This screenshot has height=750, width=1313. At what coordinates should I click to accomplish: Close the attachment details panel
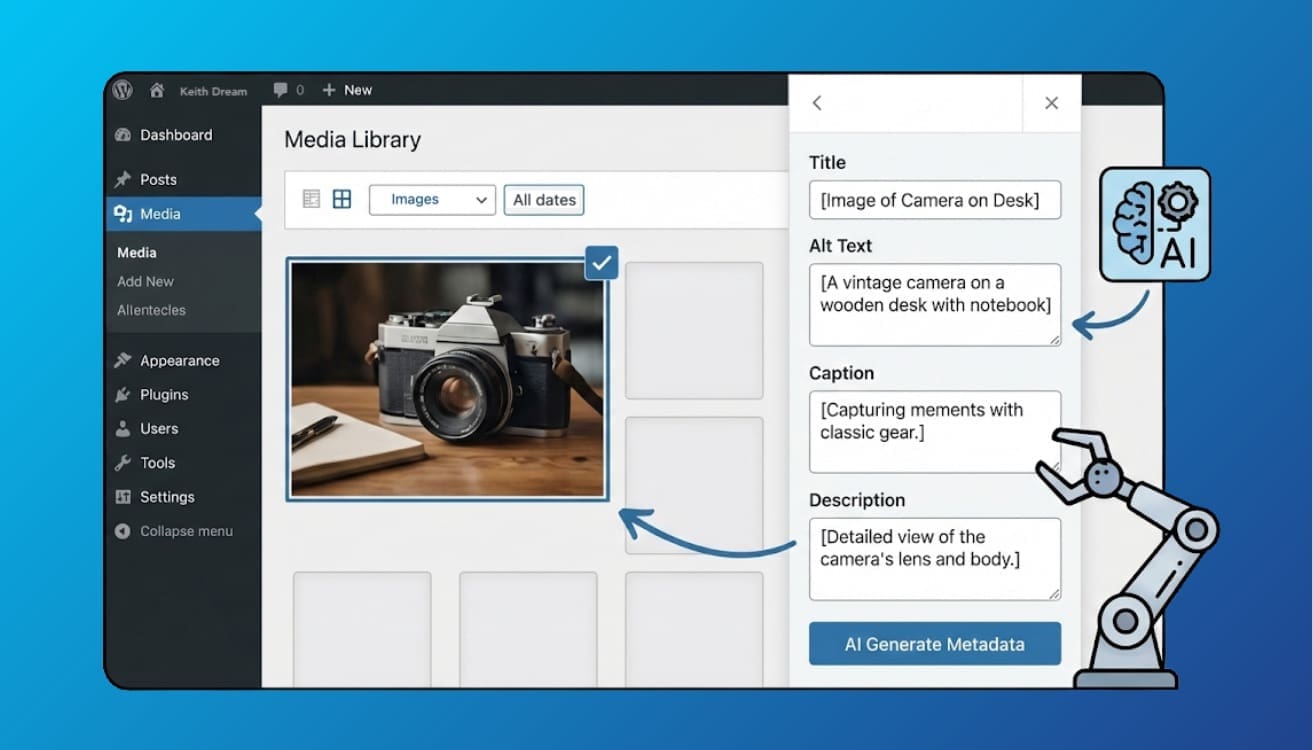point(1051,103)
